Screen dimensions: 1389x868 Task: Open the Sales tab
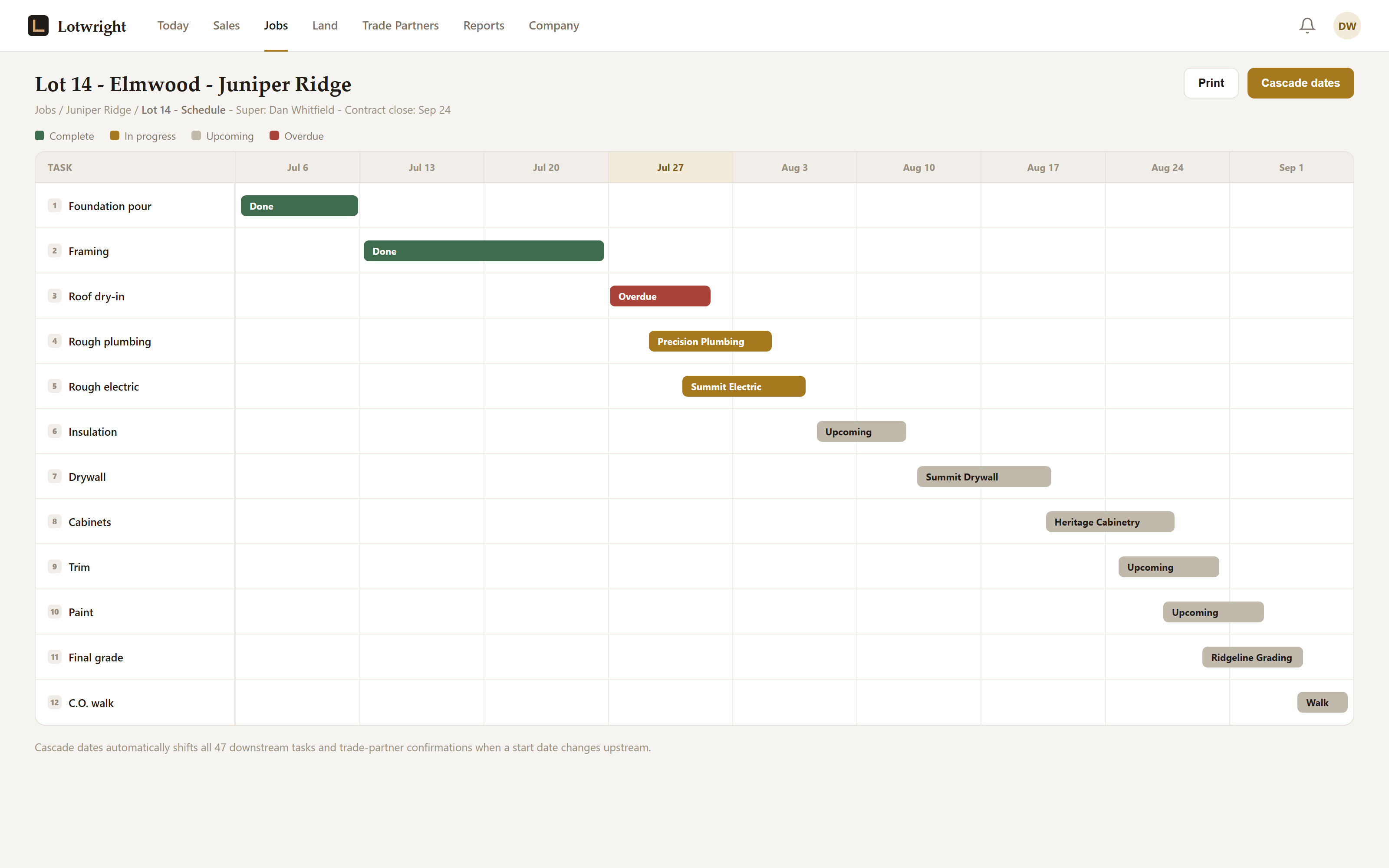[x=226, y=26]
